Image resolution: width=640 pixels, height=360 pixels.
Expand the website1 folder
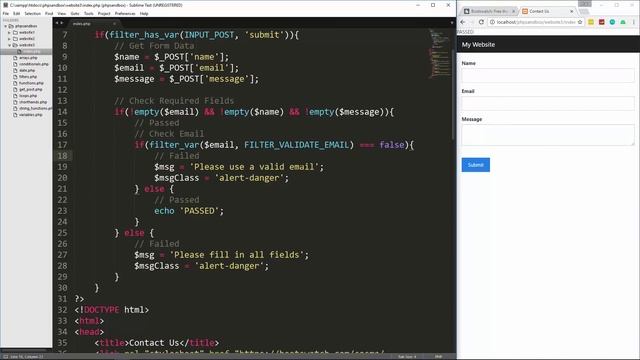(x=9, y=32)
